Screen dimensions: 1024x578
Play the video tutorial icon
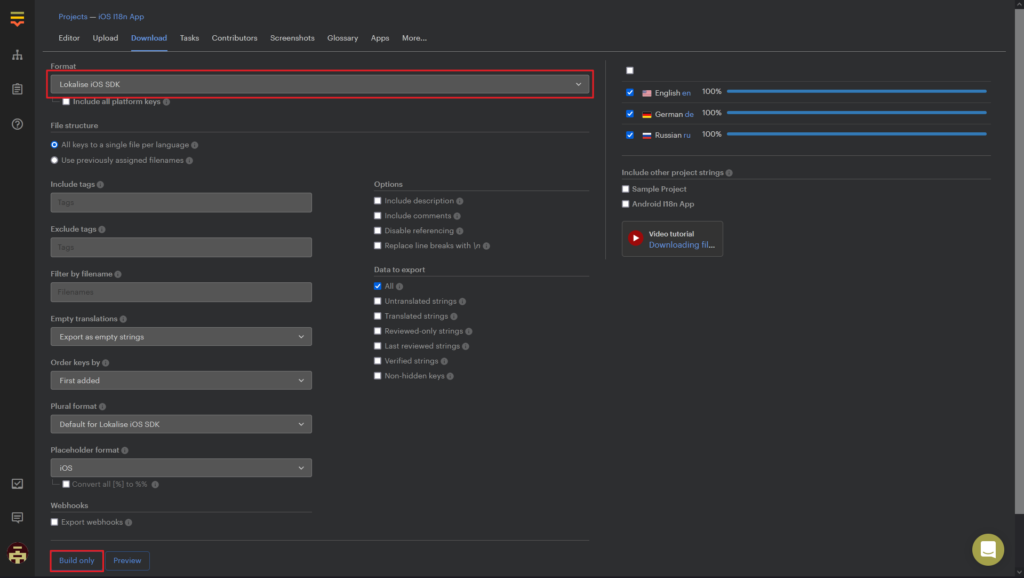pos(635,238)
